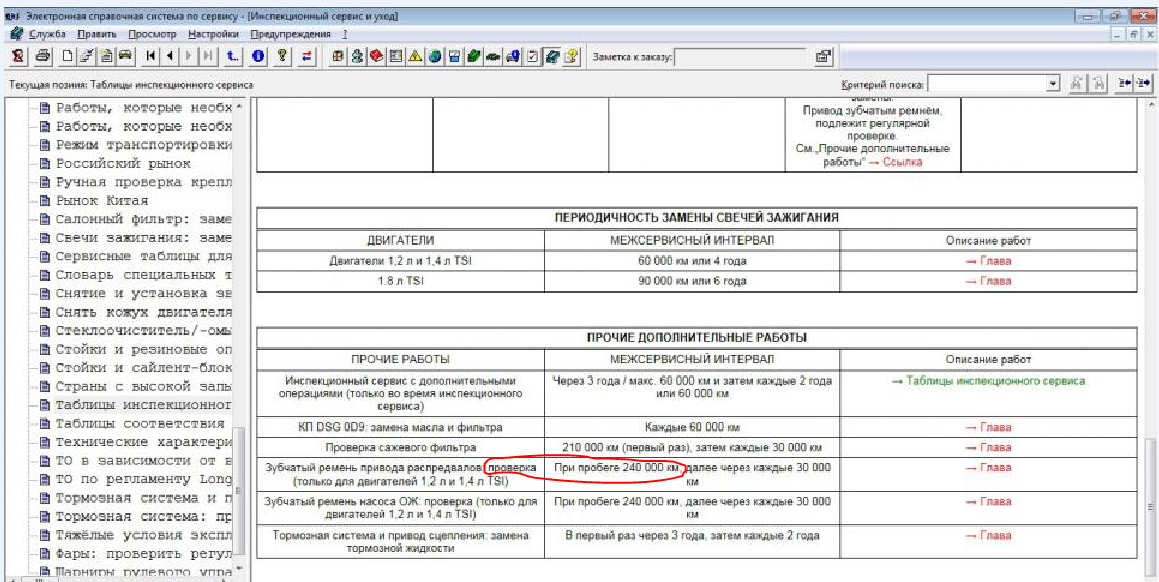Click the red and blue arrows icon
The width and height of the screenshot is (1159, 582).
(x=307, y=57)
